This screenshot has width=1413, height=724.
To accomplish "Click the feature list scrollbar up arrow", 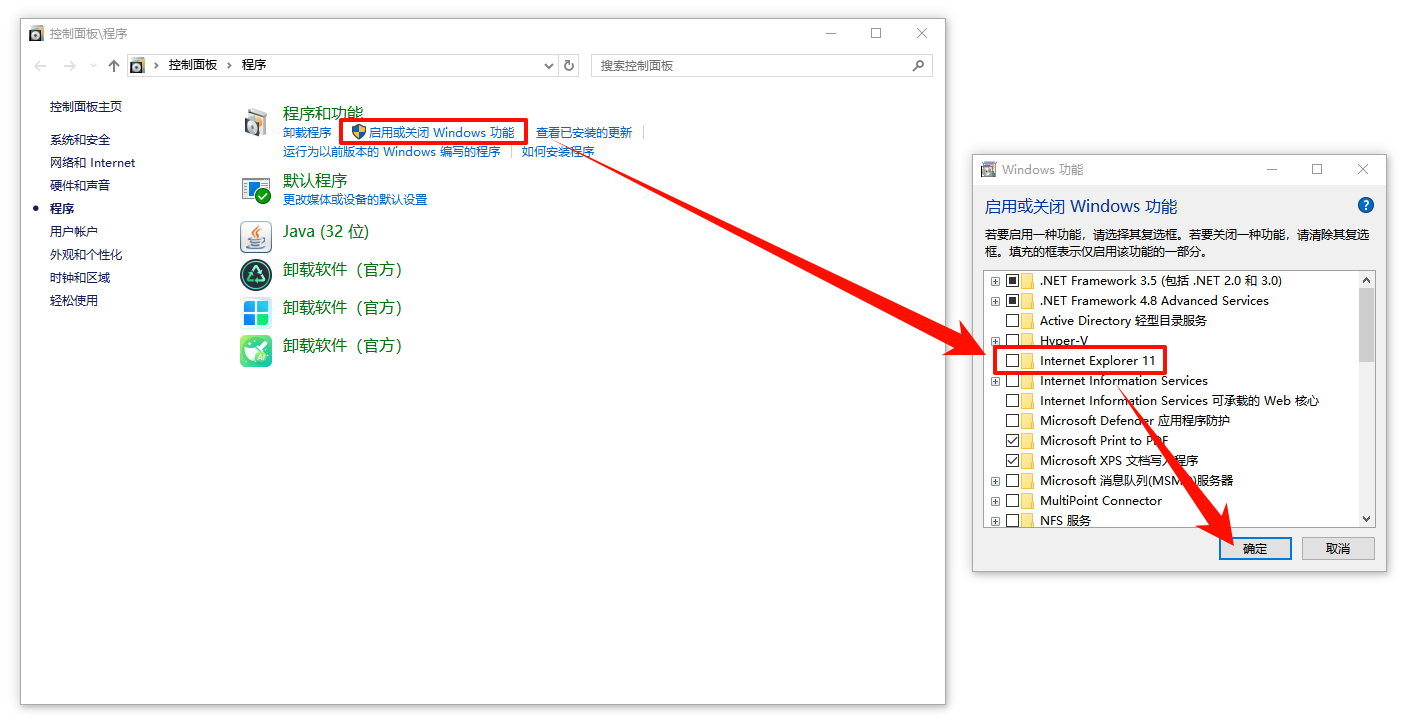I will coord(1367,279).
